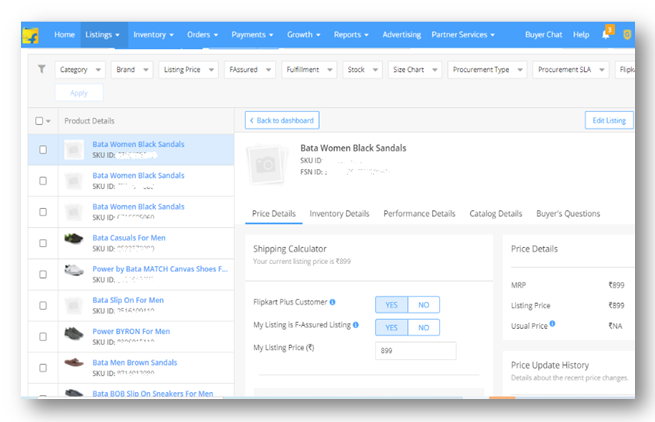Open Bata Casuals For Men listing link
Viewport: 655px width, 422px height.
pyautogui.click(x=129, y=238)
